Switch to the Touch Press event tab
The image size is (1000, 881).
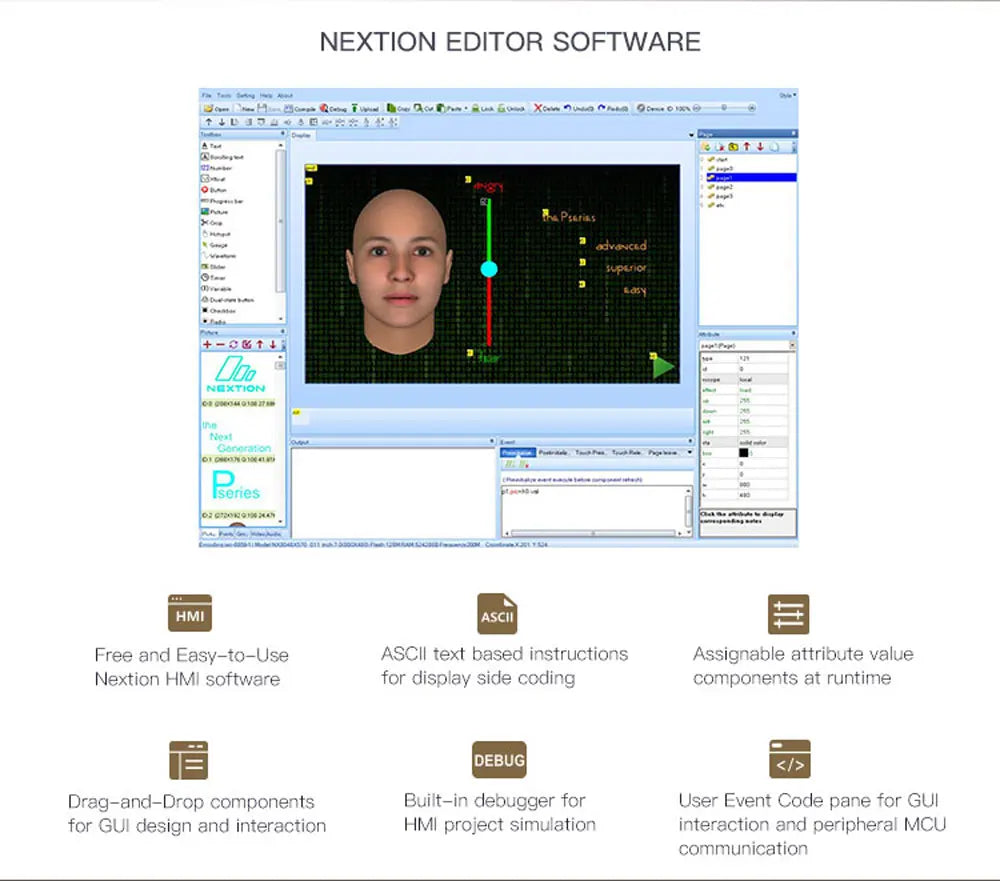[x=589, y=452]
